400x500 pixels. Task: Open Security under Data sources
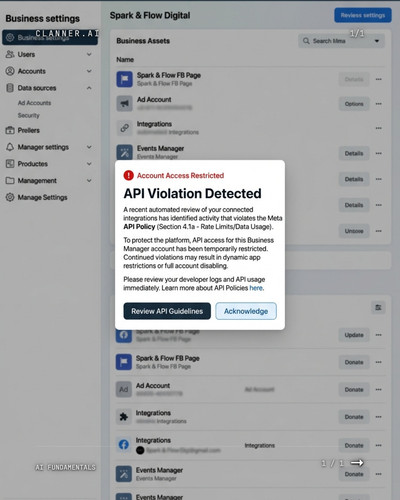pyautogui.click(x=29, y=115)
